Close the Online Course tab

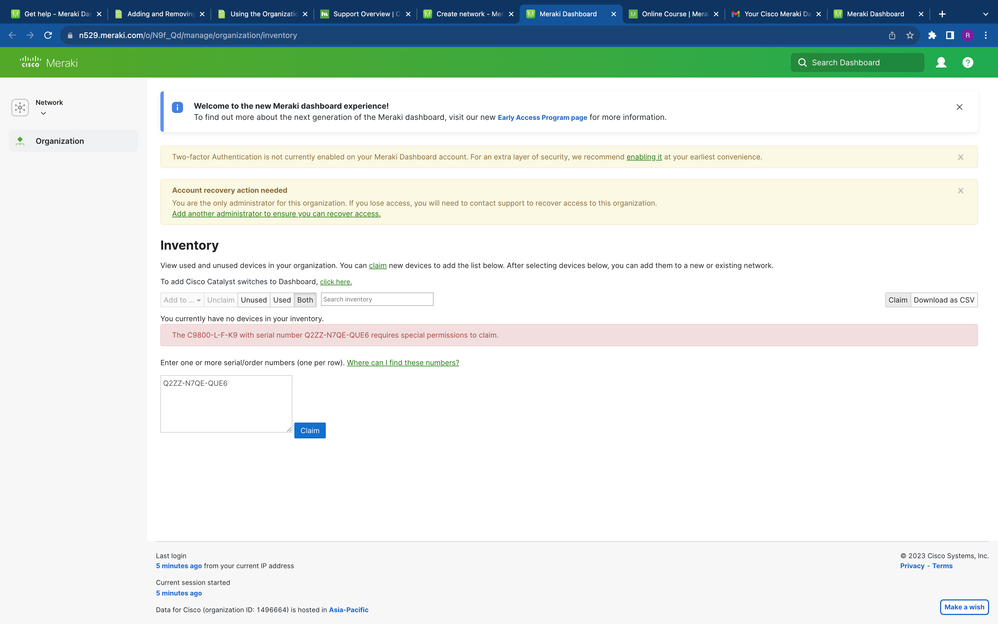coord(716,14)
